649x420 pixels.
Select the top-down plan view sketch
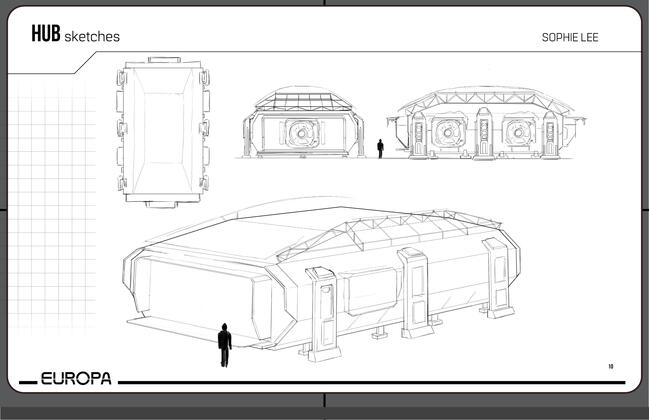point(162,132)
